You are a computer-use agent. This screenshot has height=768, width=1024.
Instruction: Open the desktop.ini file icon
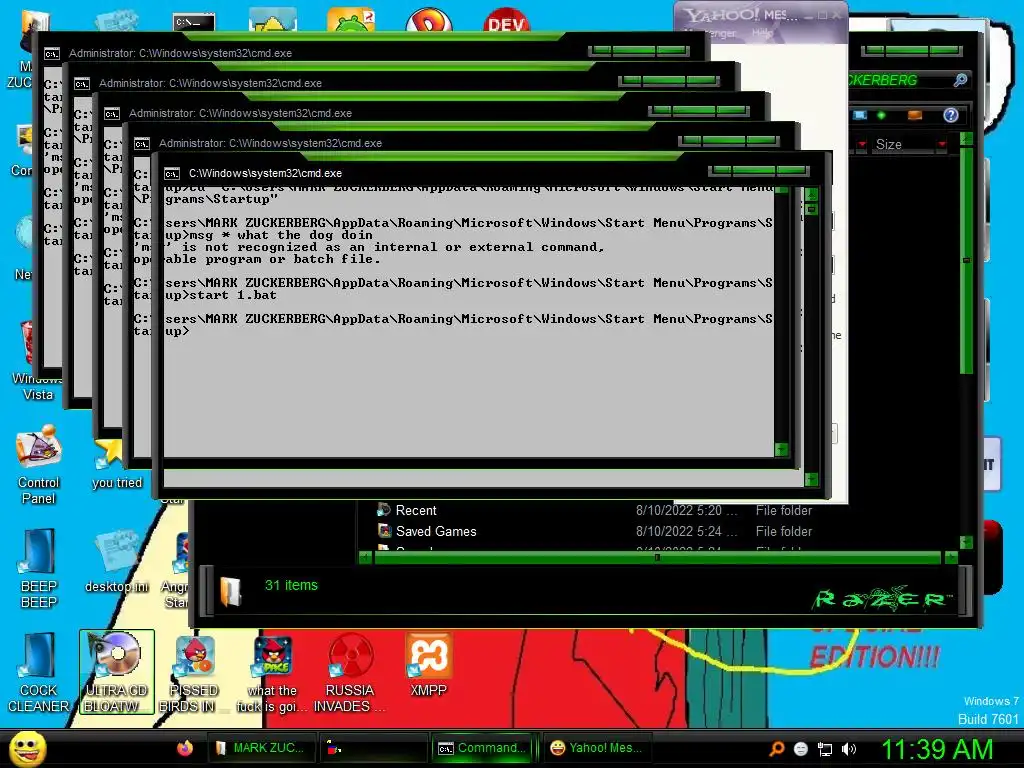[x=117, y=562]
